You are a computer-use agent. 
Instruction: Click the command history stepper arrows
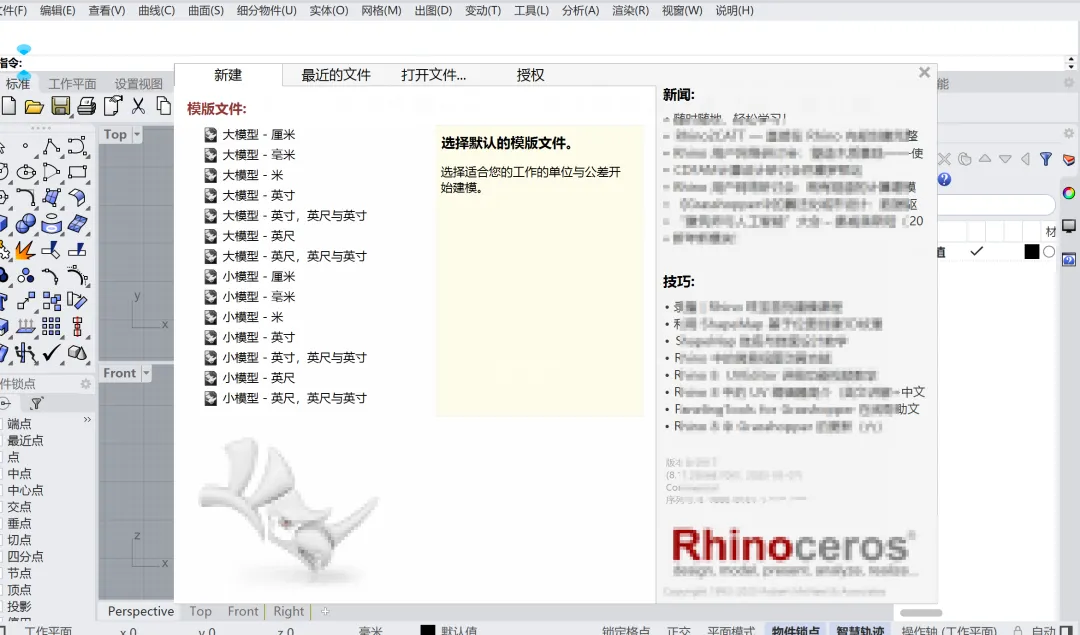pyautogui.click(x=1070, y=63)
